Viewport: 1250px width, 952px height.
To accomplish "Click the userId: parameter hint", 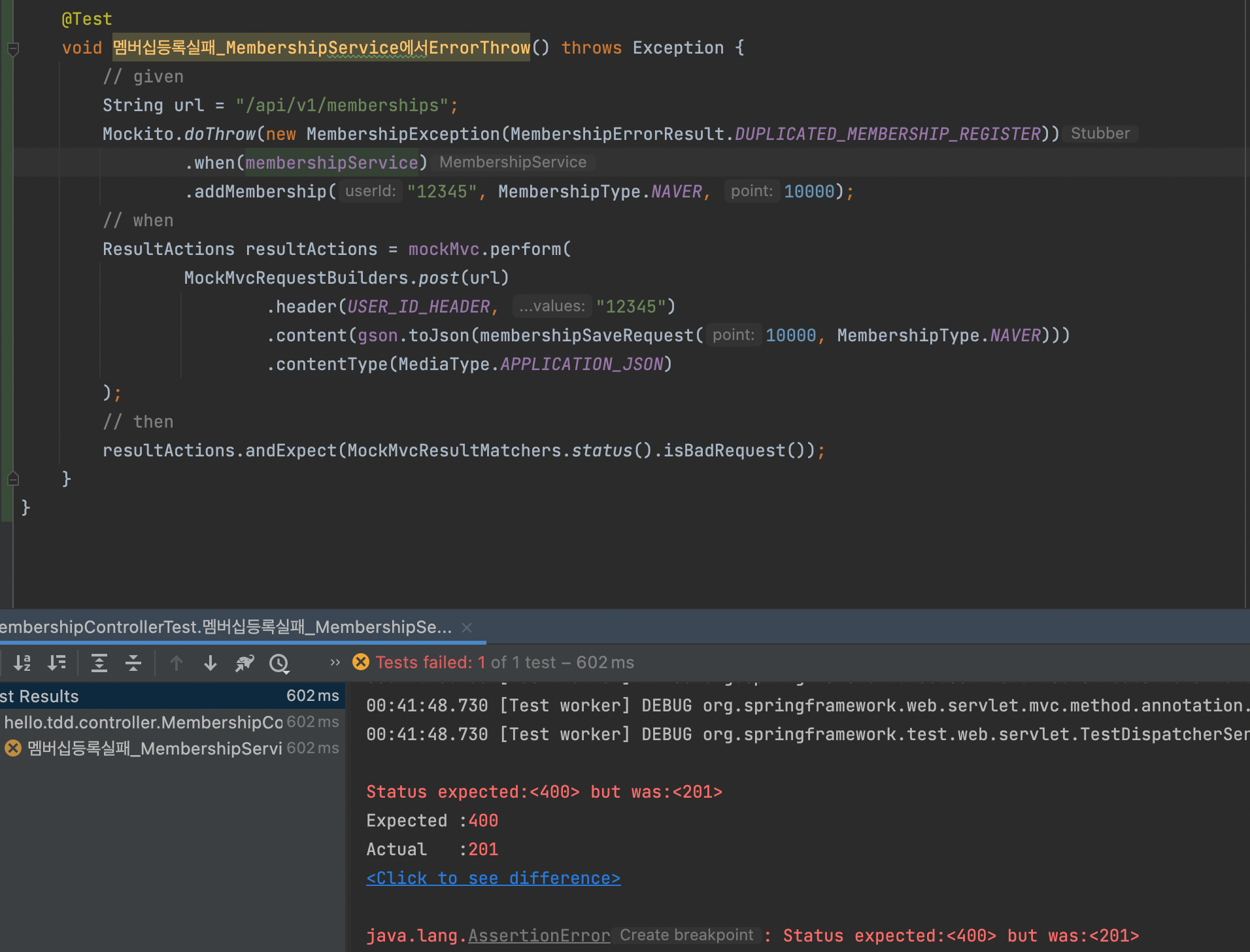I will tap(371, 191).
